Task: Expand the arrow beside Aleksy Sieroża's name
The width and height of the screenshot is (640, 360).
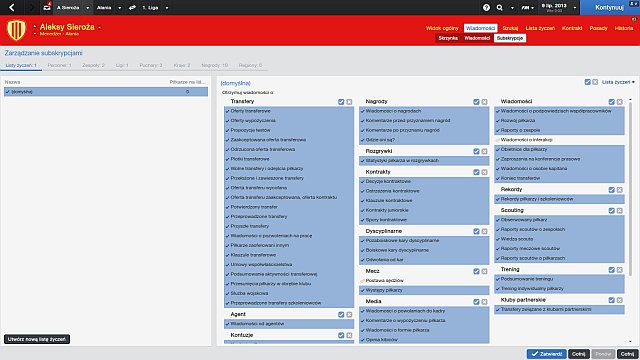Action: [99, 27]
